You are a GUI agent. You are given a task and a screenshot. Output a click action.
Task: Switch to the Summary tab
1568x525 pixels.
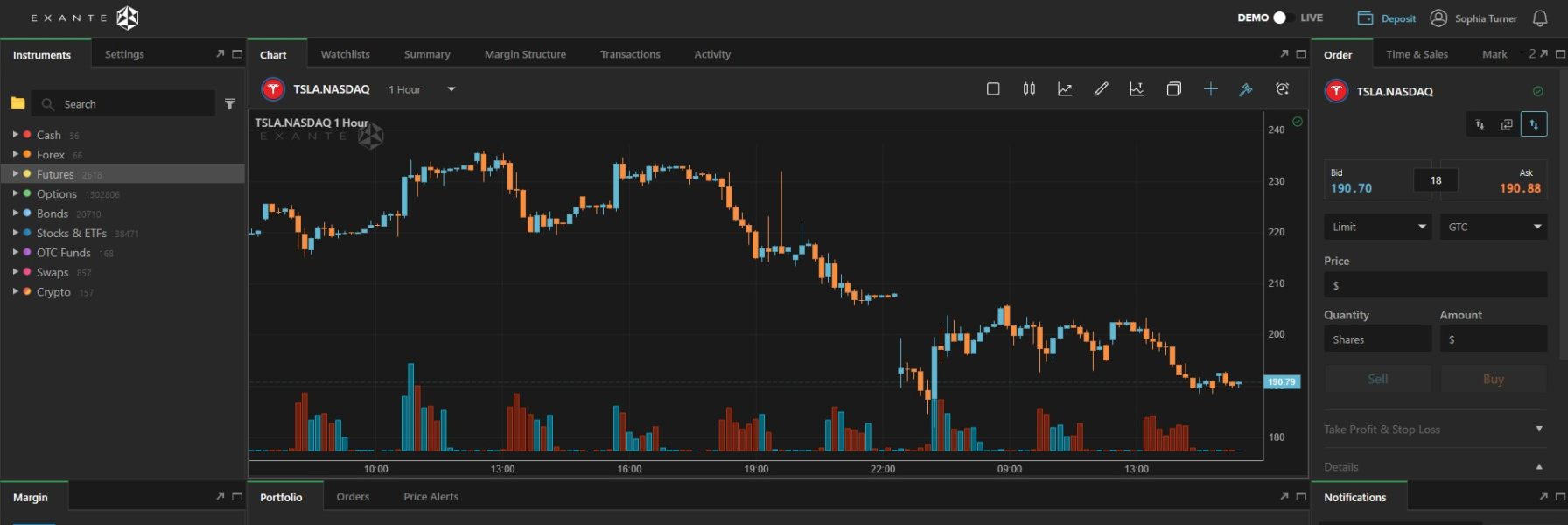pos(427,54)
